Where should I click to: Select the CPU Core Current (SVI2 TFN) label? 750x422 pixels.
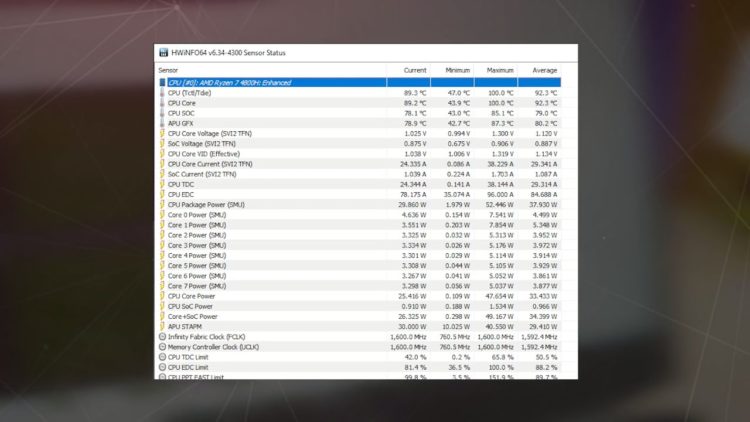click(x=210, y=164)
